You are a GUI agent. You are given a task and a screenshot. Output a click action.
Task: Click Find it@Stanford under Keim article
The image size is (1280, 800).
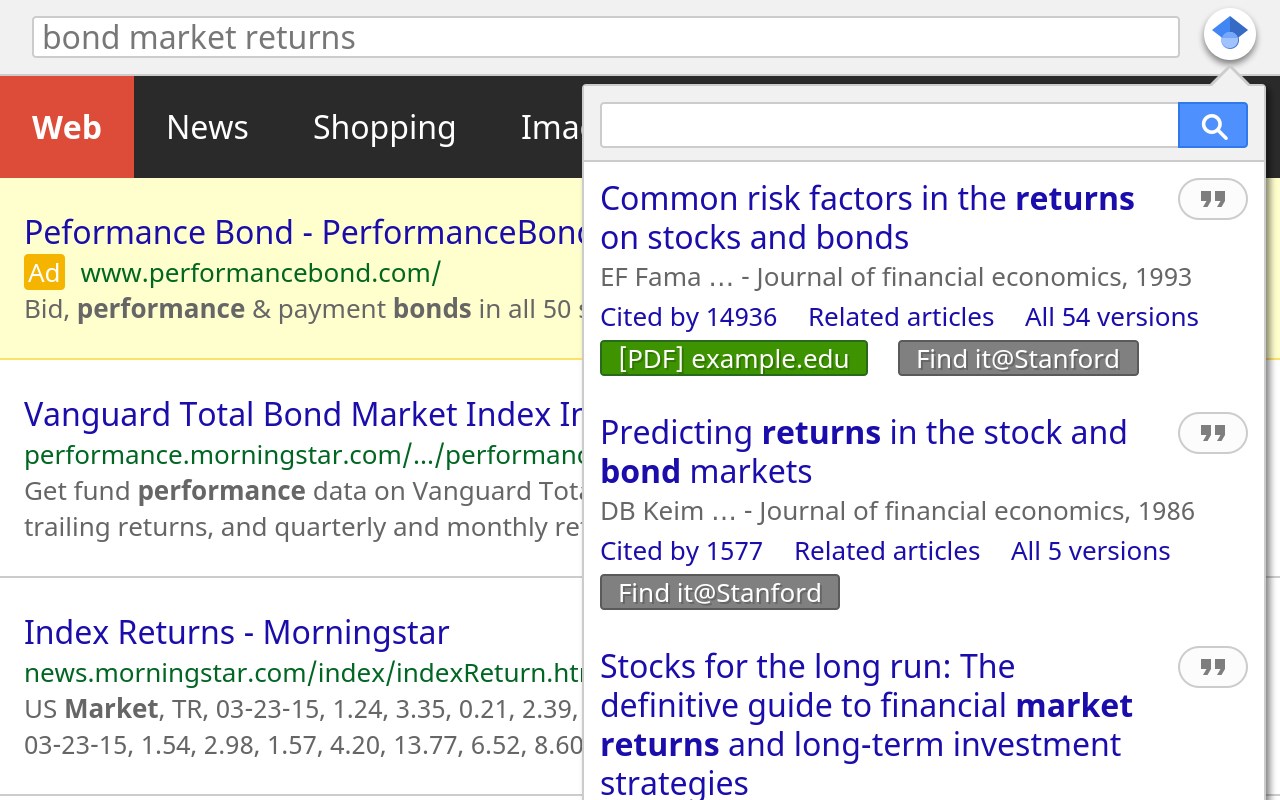720,593
